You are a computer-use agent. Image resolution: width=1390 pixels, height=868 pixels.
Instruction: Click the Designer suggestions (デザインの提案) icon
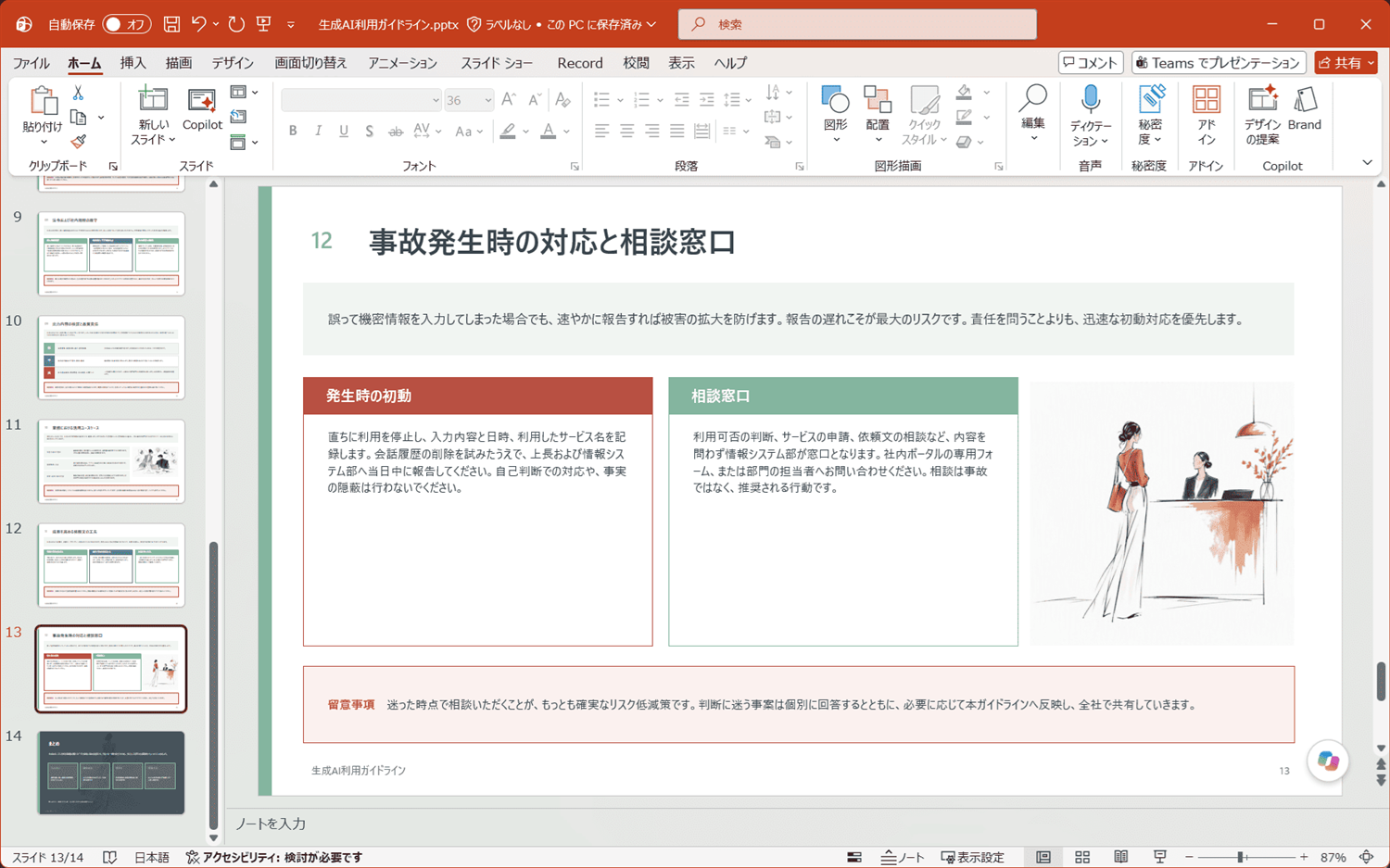pos(1262,115)
